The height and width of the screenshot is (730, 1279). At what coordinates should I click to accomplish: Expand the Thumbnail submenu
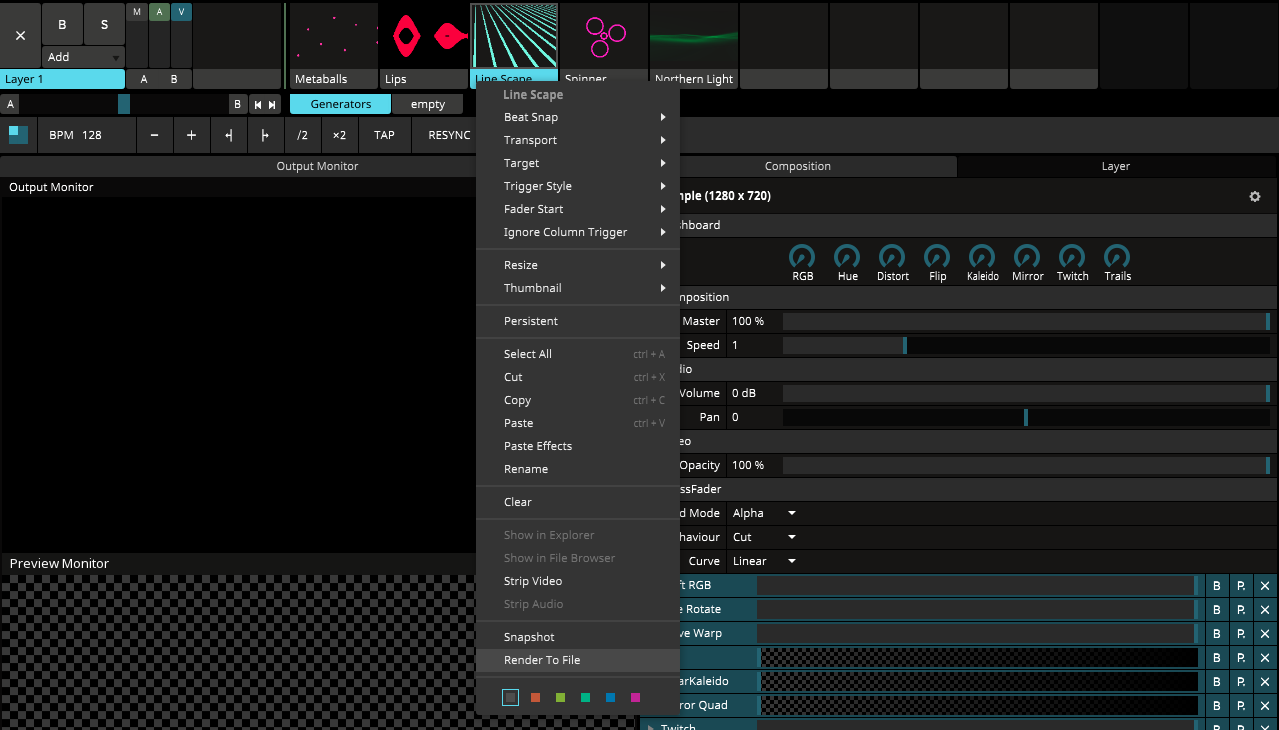(578, 288)
